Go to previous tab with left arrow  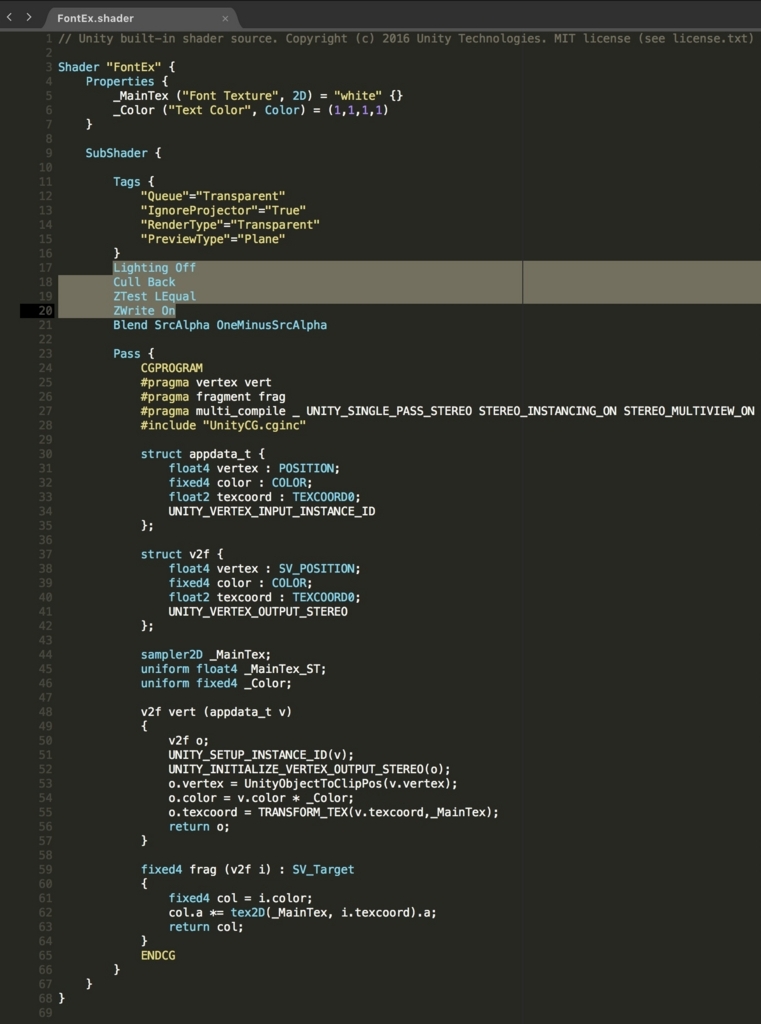coord(9,18)
